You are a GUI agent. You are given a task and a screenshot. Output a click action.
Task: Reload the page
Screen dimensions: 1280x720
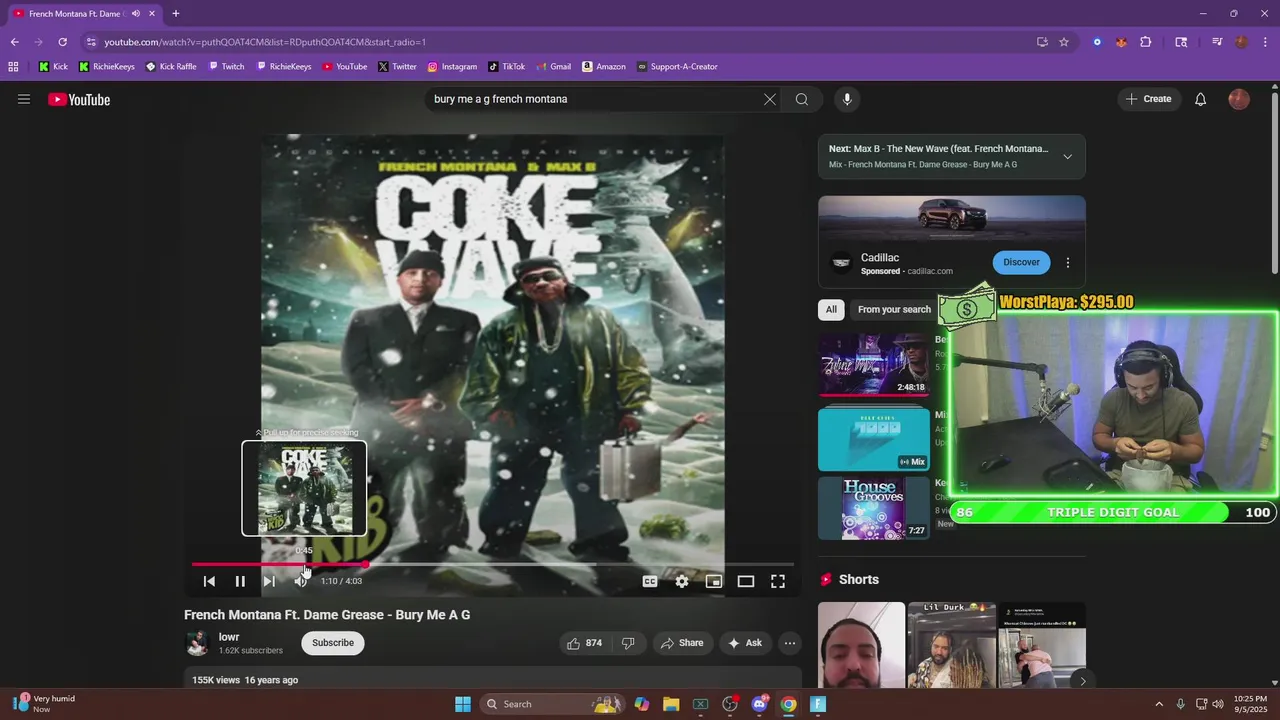(62, 42)
